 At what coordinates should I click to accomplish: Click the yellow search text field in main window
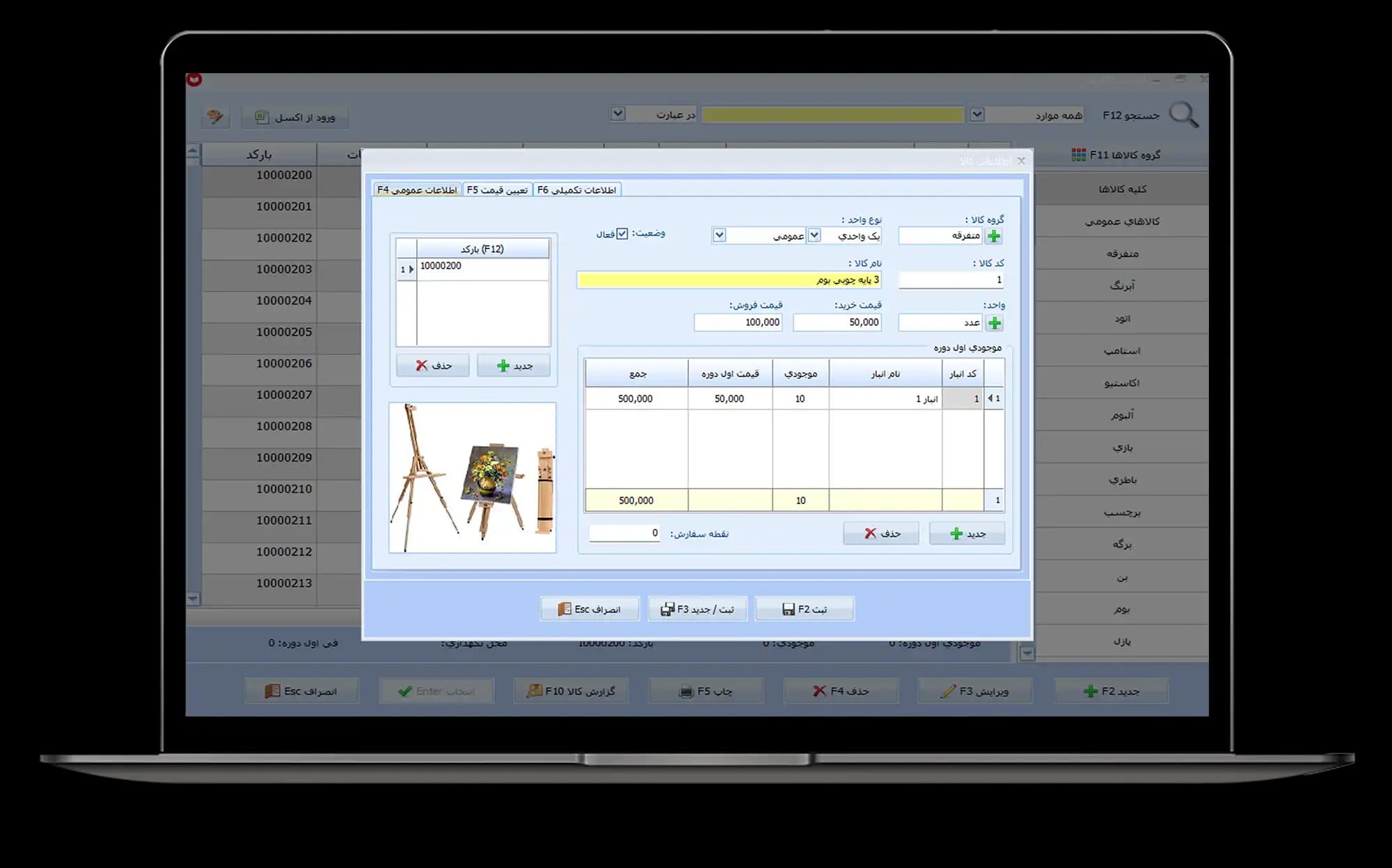[x=832, y=114]
